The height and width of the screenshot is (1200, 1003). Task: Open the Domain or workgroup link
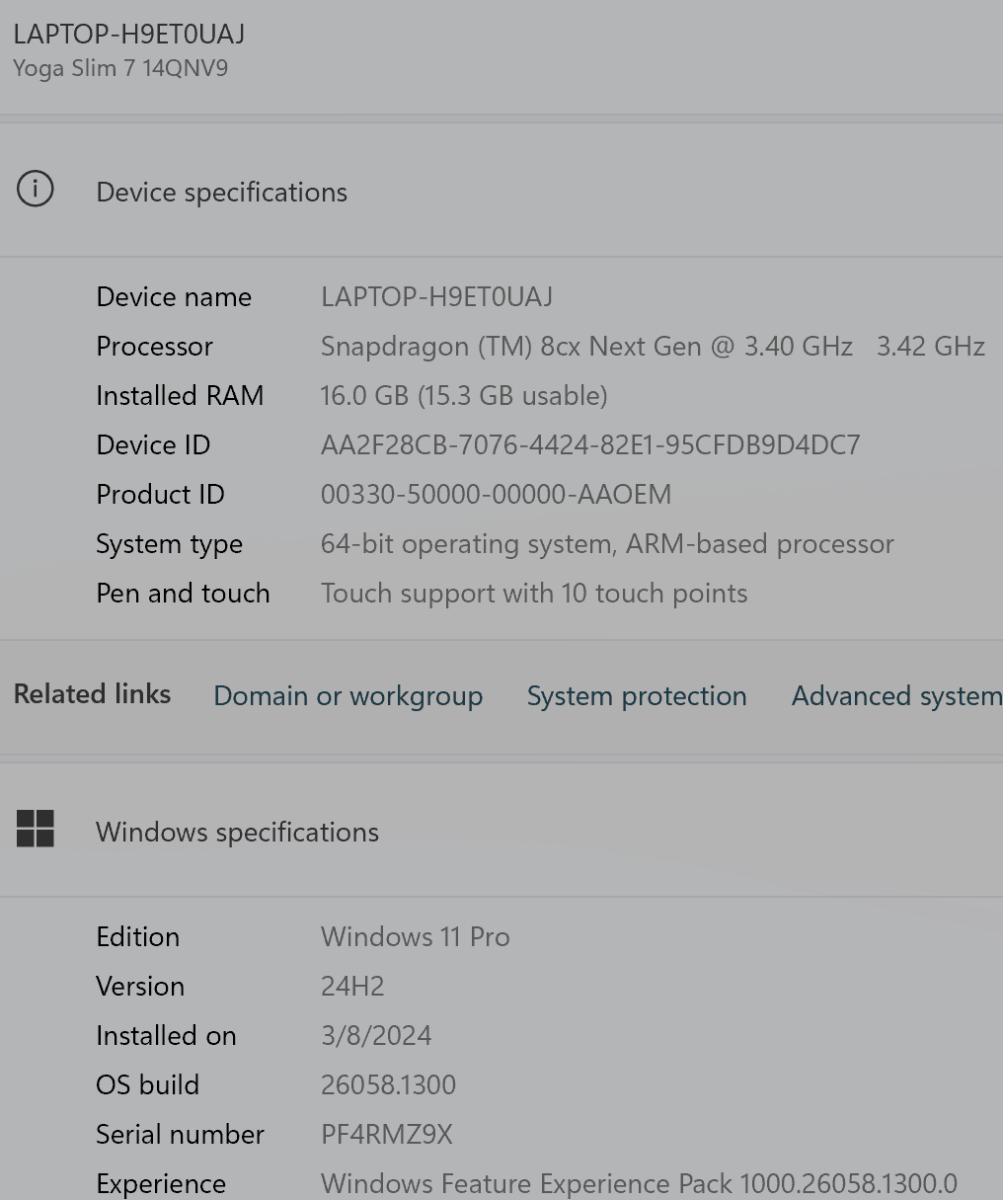point(348,696)
